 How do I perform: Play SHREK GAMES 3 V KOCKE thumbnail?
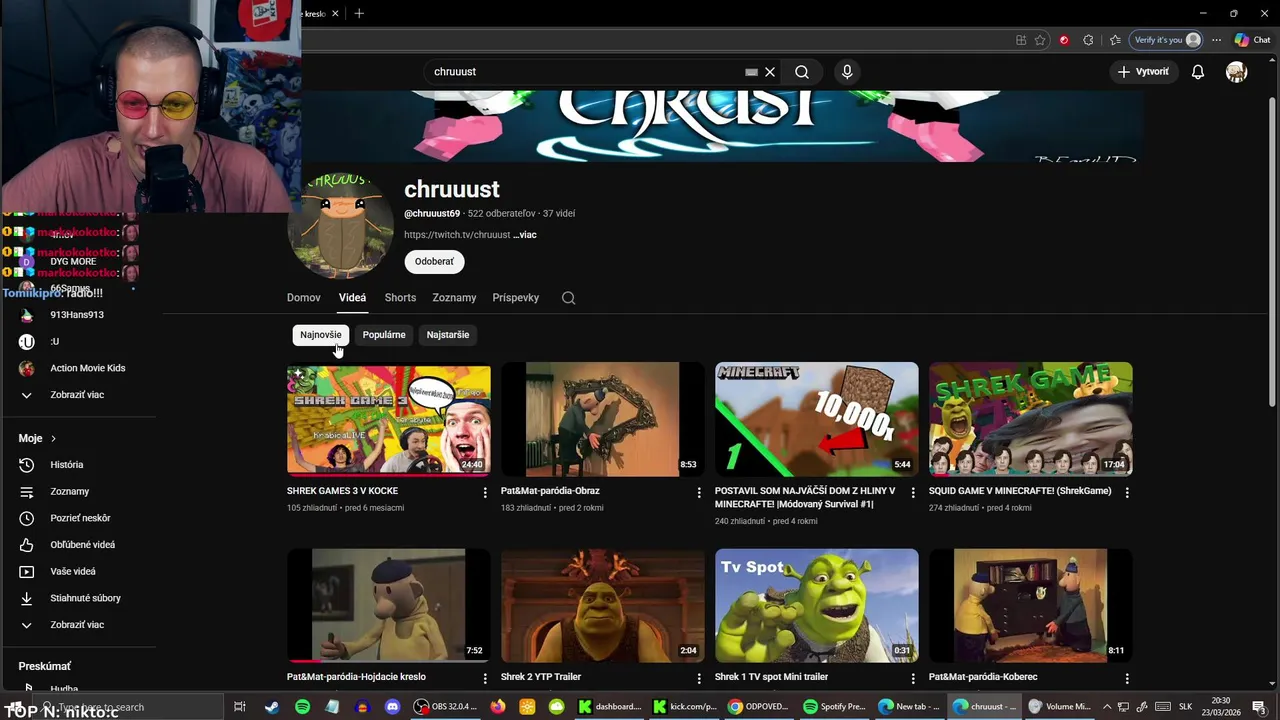pyautogui.click(x=389, y=419)
